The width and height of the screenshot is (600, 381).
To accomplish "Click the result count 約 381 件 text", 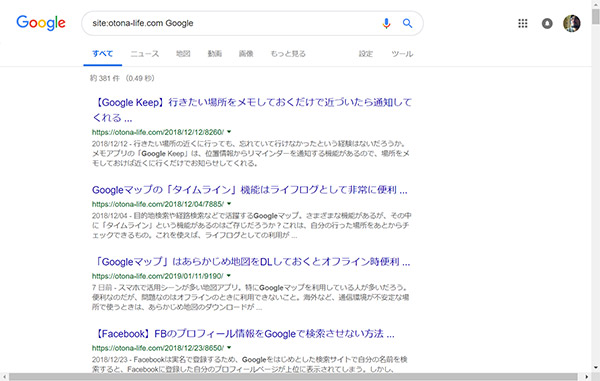I will click(x=105, y=78).
